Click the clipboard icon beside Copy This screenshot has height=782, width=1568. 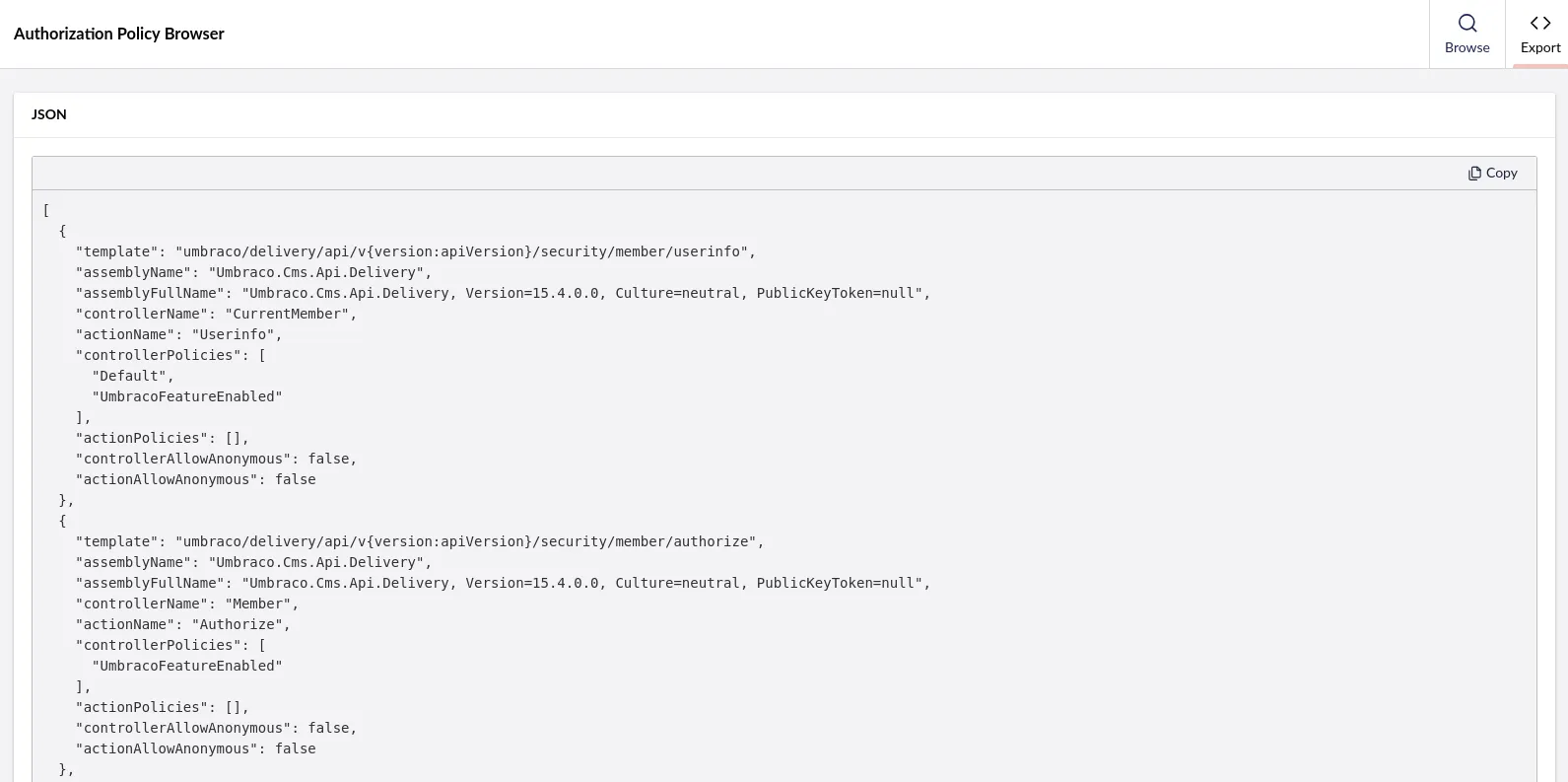point(1474,174)
